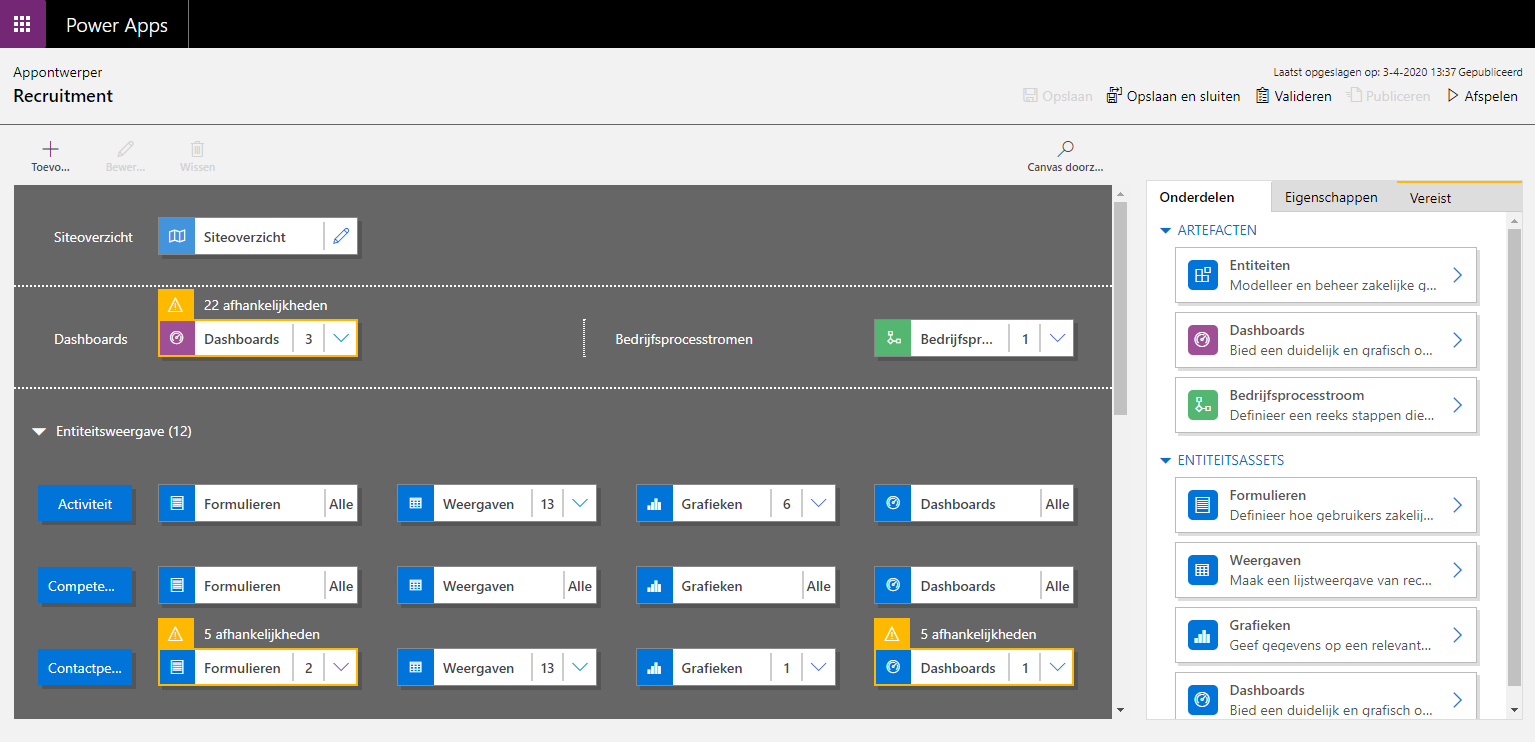
Task: Click Dashboards gauge icon in the Compete... row
Action: pyautogui.click(x=893, y=586)
